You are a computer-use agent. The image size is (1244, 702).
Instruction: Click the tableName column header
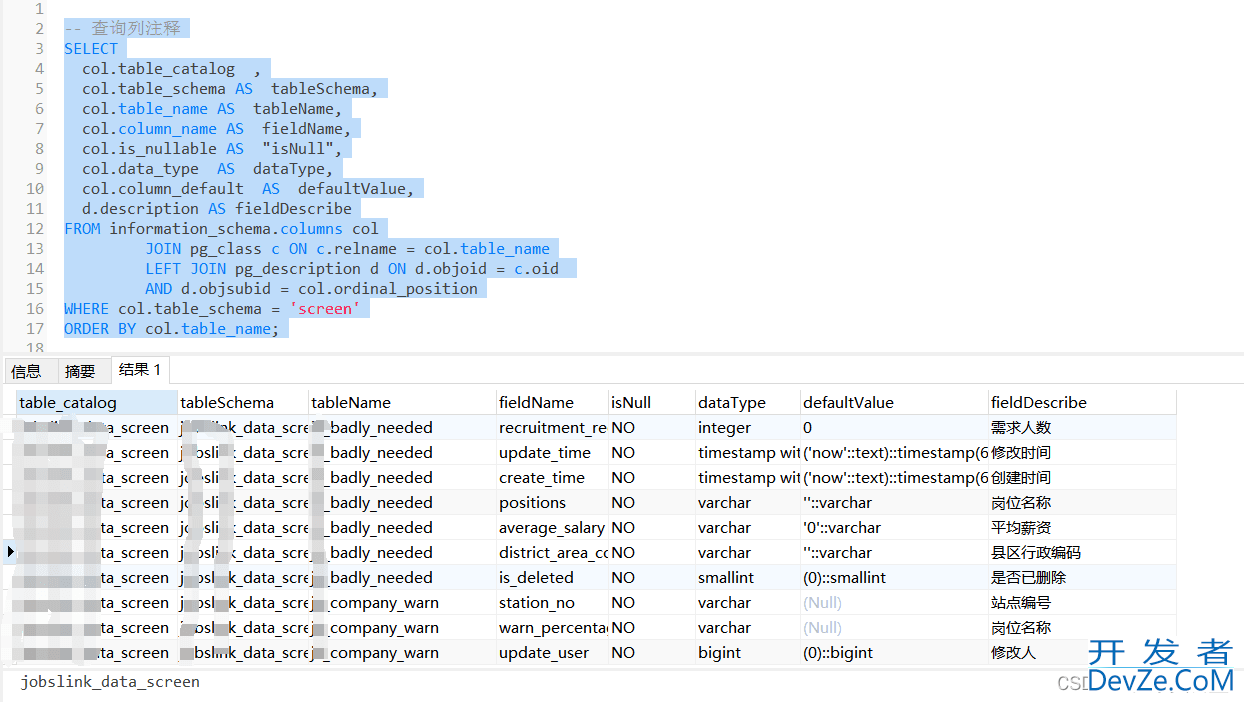(x=403, y=402)
